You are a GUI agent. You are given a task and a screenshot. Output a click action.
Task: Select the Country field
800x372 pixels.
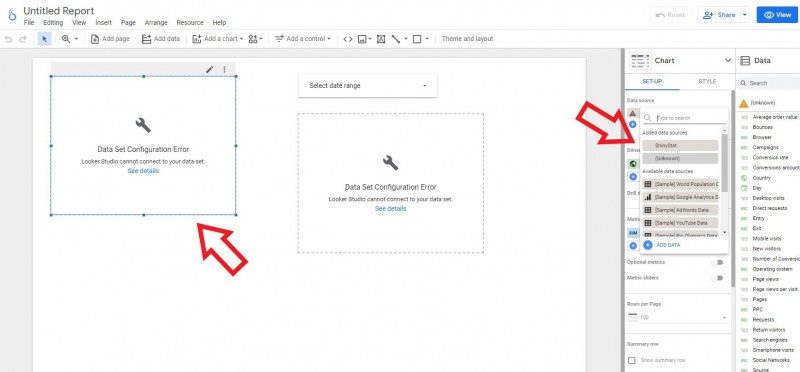tap(761, 178)
